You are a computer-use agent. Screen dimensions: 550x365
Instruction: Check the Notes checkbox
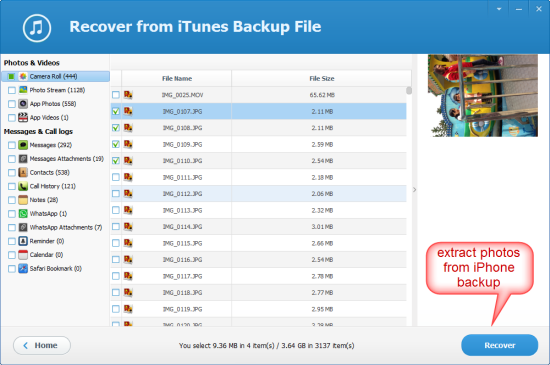(x=12, y=200)
